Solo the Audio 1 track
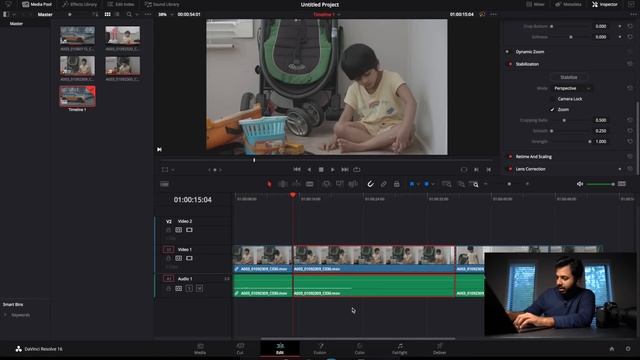Viewport: 640px width, 360px height. pyautogui.click(x=189, y=289)
